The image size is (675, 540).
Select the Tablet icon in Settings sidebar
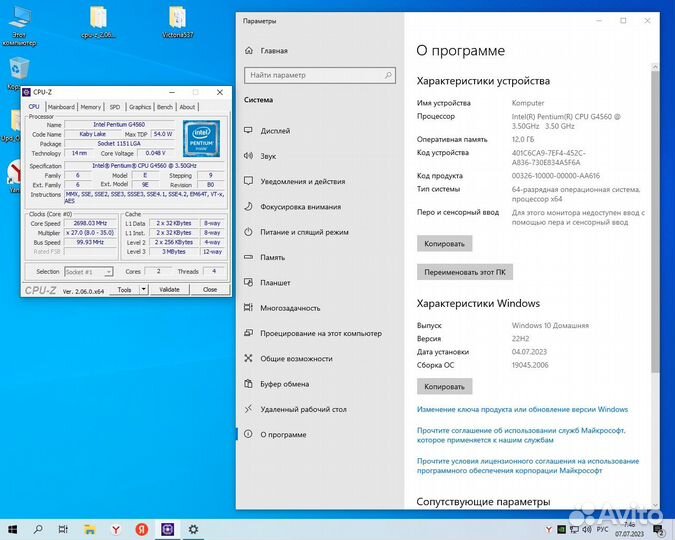click(x=248, y=282)
